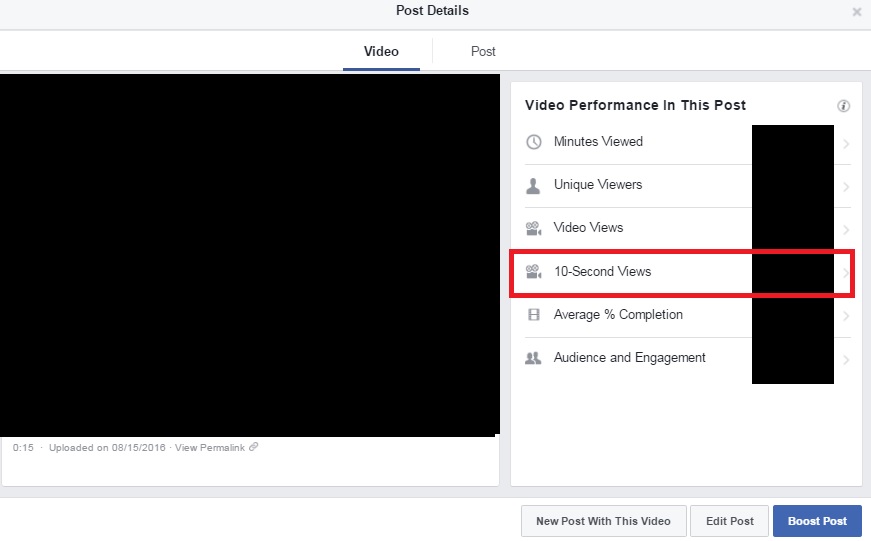The height and width of the screenshot is (541, 871).
Task: Open the Audience and Engagement label
Action: pos(629,358)
